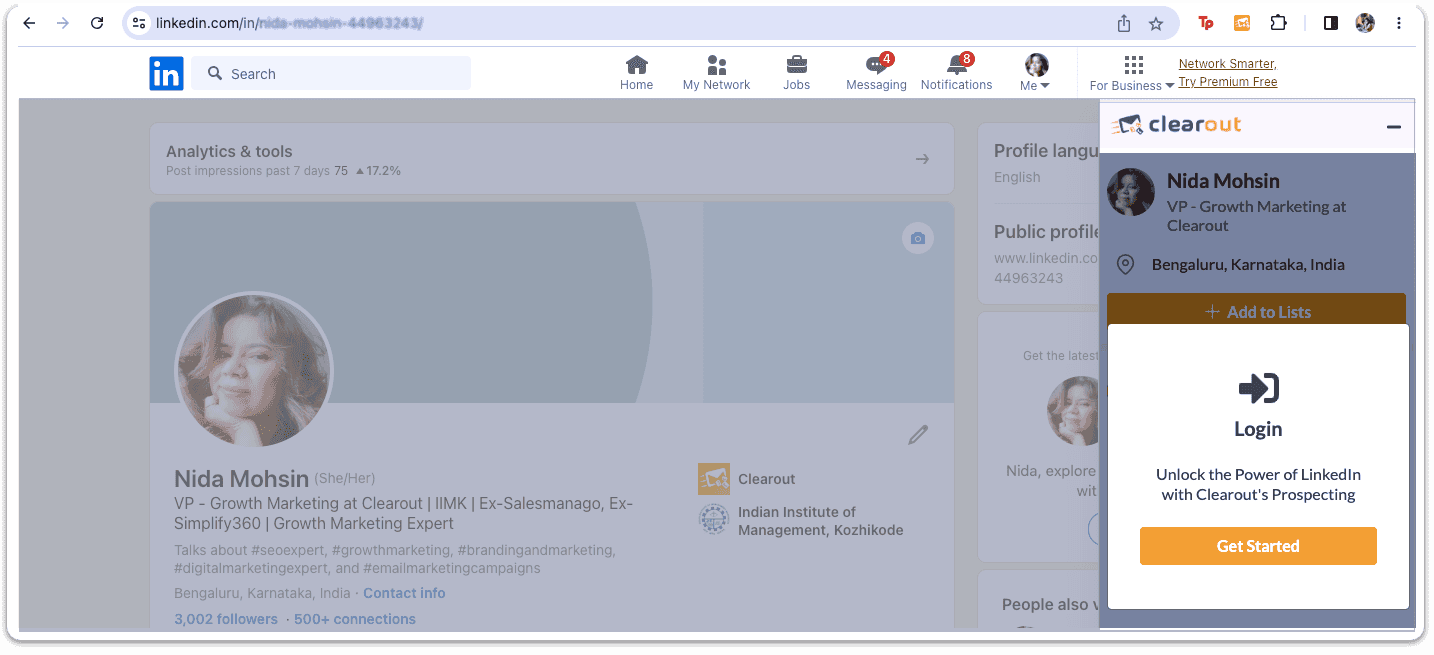Click Add to Lists button
1434x655 pixels.
(1257, 309)
